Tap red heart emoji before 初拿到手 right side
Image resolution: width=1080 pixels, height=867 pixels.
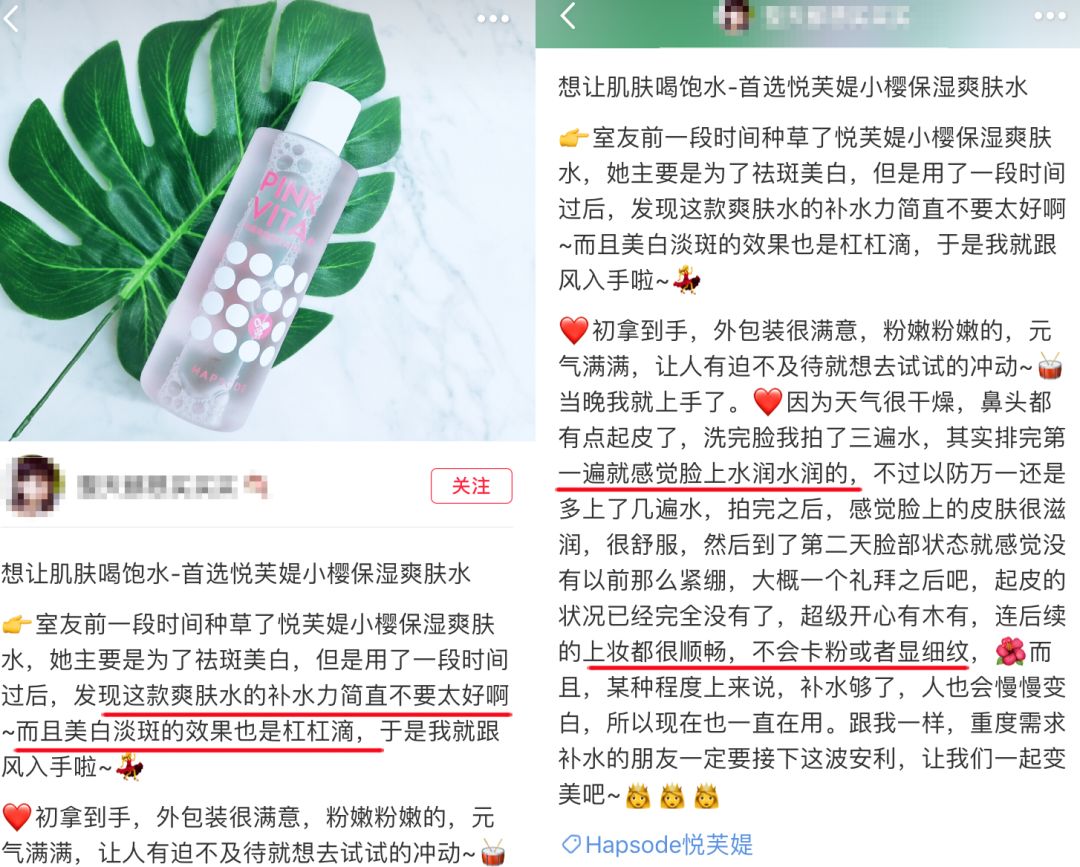coord(574,331)
